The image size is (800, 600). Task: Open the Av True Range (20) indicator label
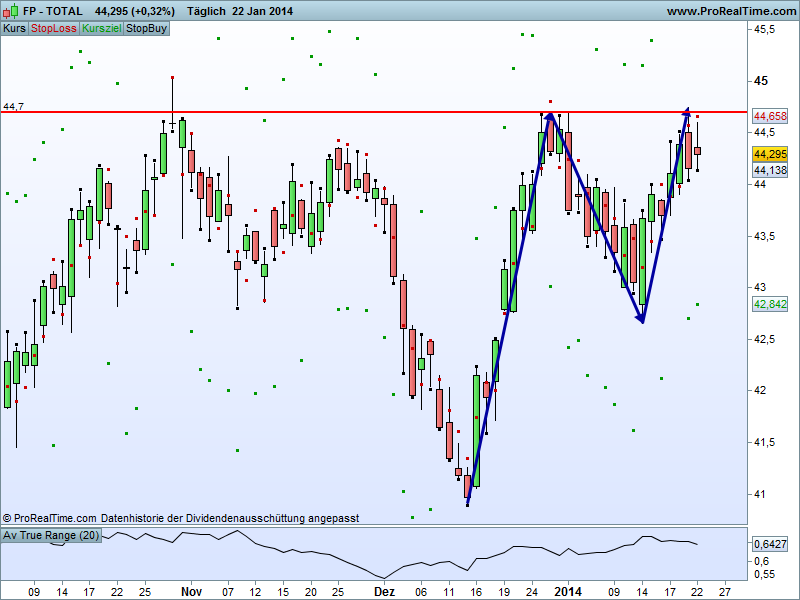pos(51,535)
